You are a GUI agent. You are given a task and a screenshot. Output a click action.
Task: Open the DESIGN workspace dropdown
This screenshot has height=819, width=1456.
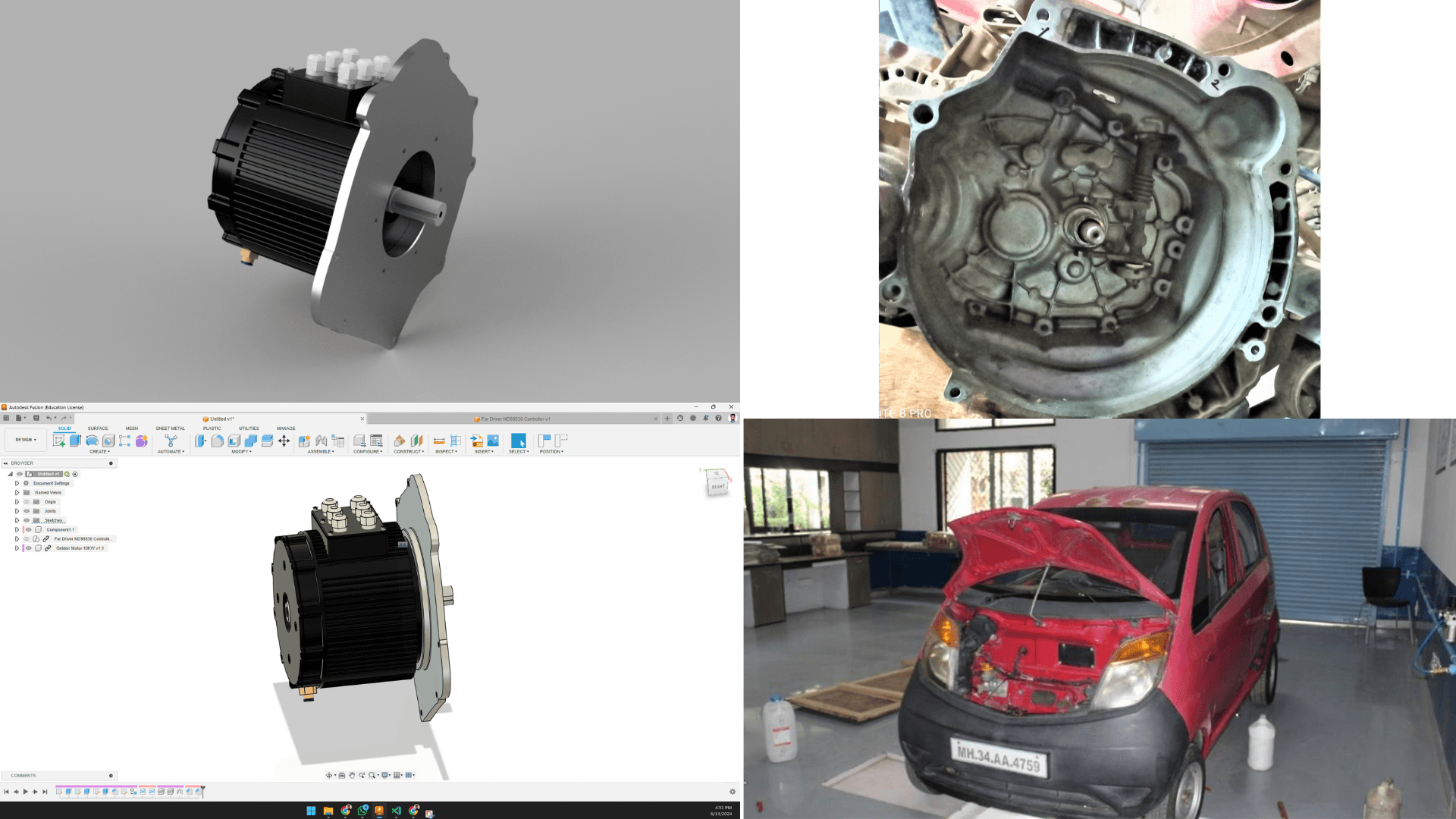point(26,440)
